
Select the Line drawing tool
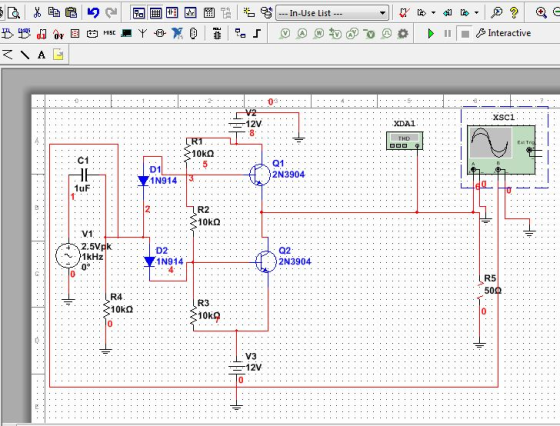(25, 55)
